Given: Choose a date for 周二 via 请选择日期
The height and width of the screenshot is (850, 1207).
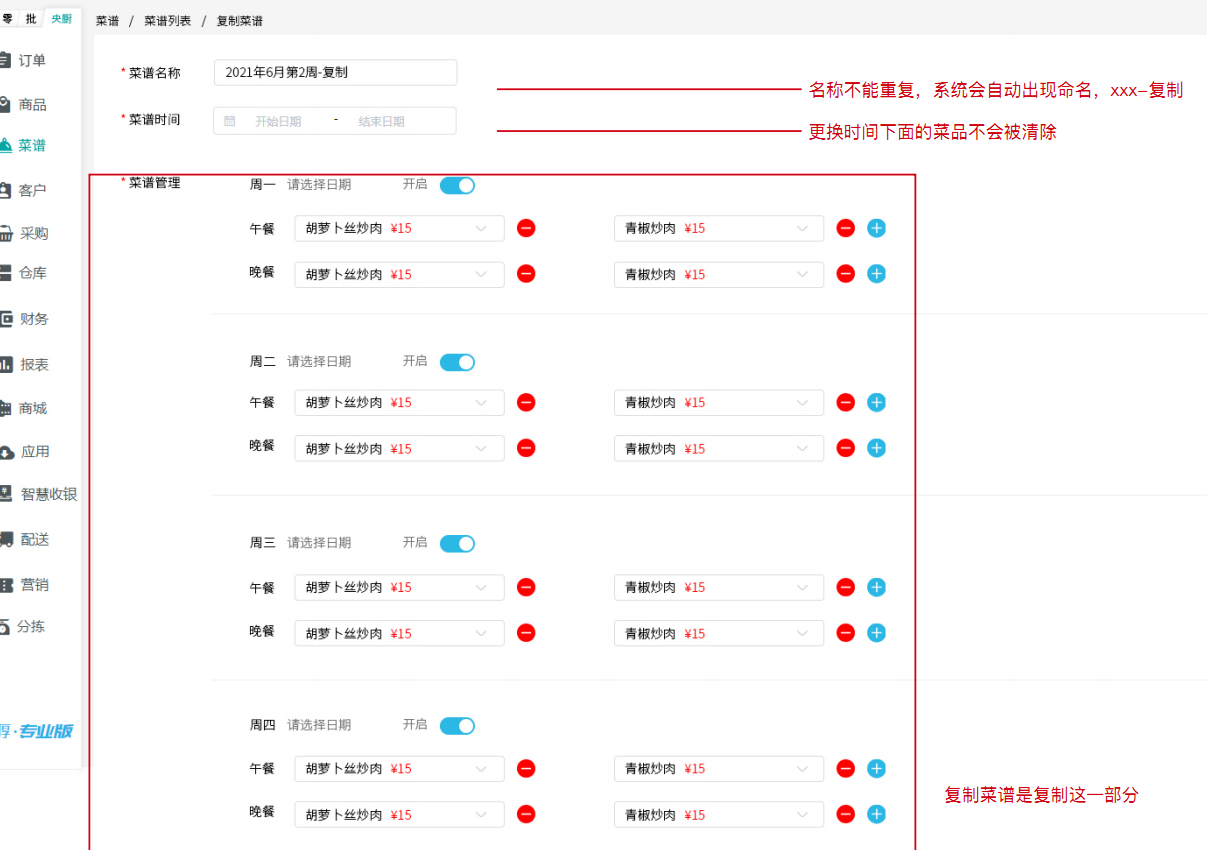Looking at the screenshot, I should coord(319,362).
